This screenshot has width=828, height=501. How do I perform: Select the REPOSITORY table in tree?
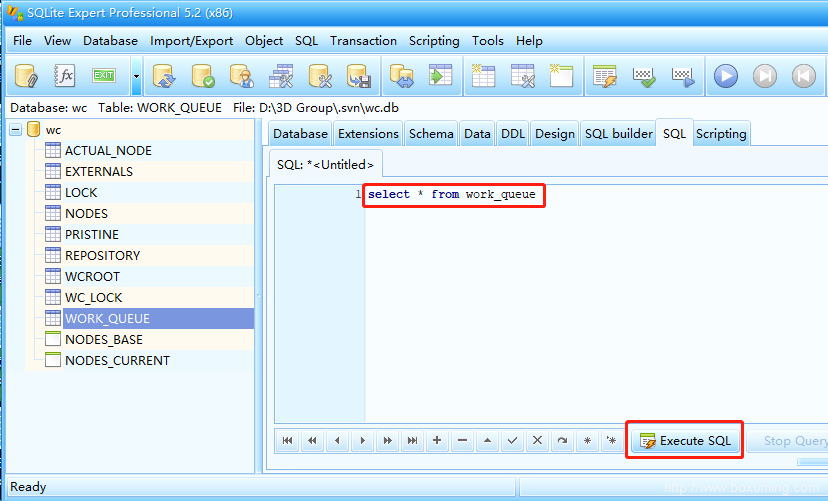pyautogui.click(x=102, y=256)
